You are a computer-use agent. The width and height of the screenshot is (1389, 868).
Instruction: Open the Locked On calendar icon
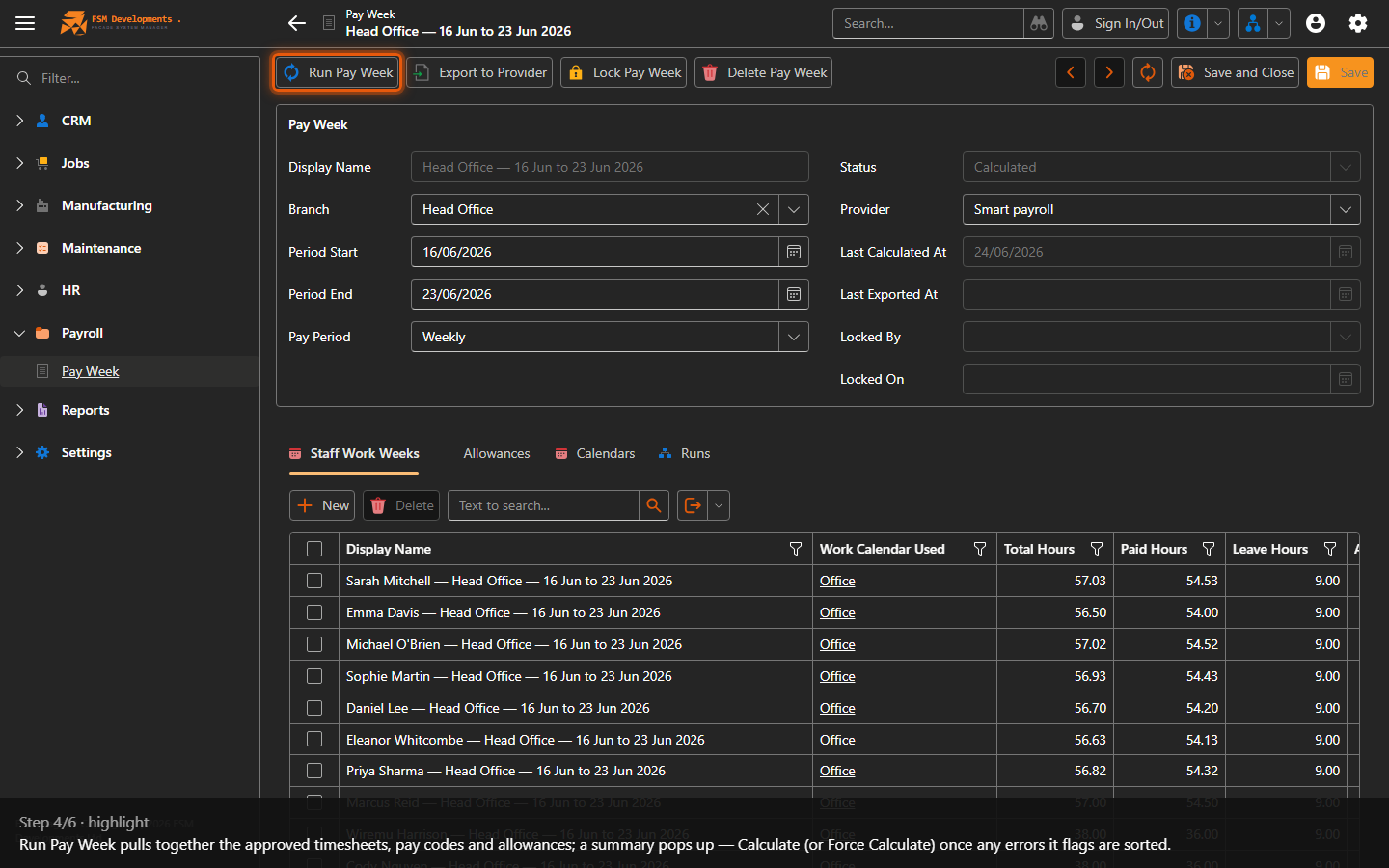1346,379
